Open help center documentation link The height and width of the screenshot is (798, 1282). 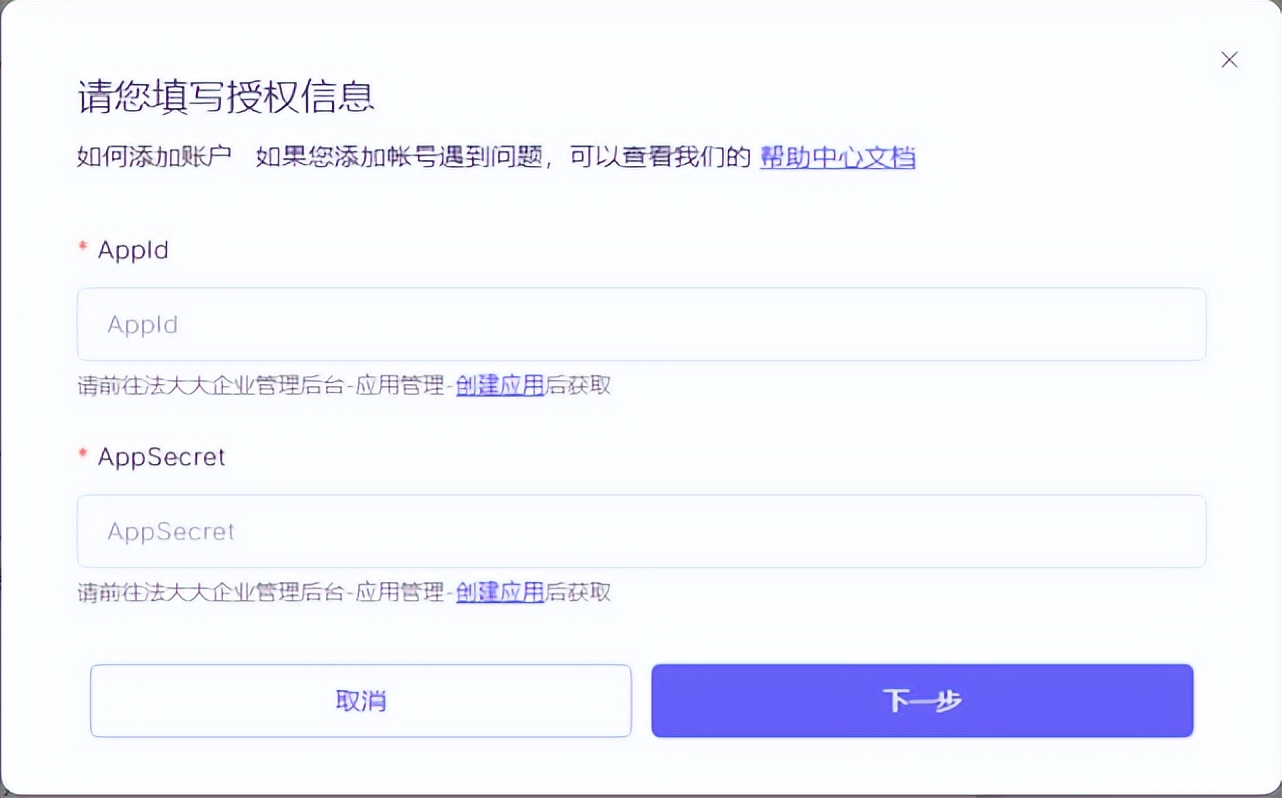(x=837, y=157)
